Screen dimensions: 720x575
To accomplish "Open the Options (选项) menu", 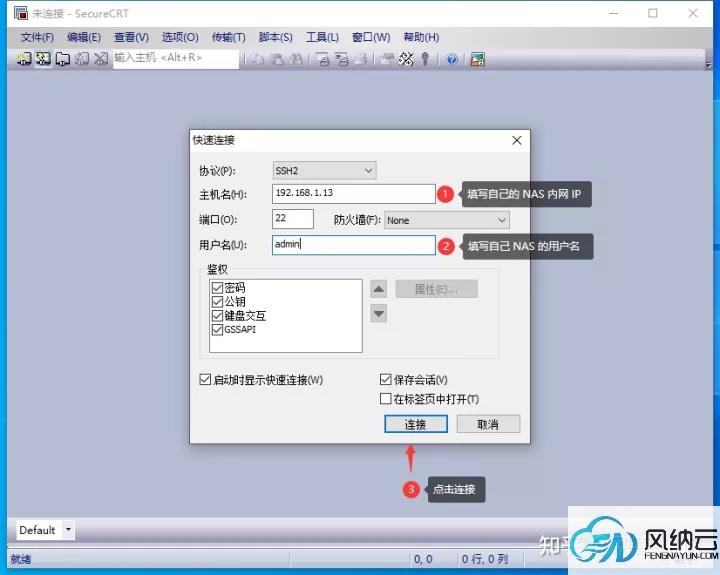I will pos(180,37).
